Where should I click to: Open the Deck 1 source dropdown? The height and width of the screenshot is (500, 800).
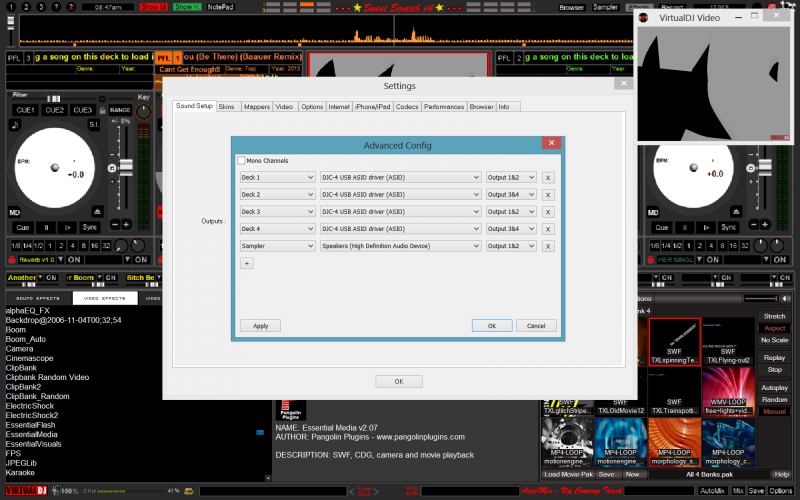point(278,178)
